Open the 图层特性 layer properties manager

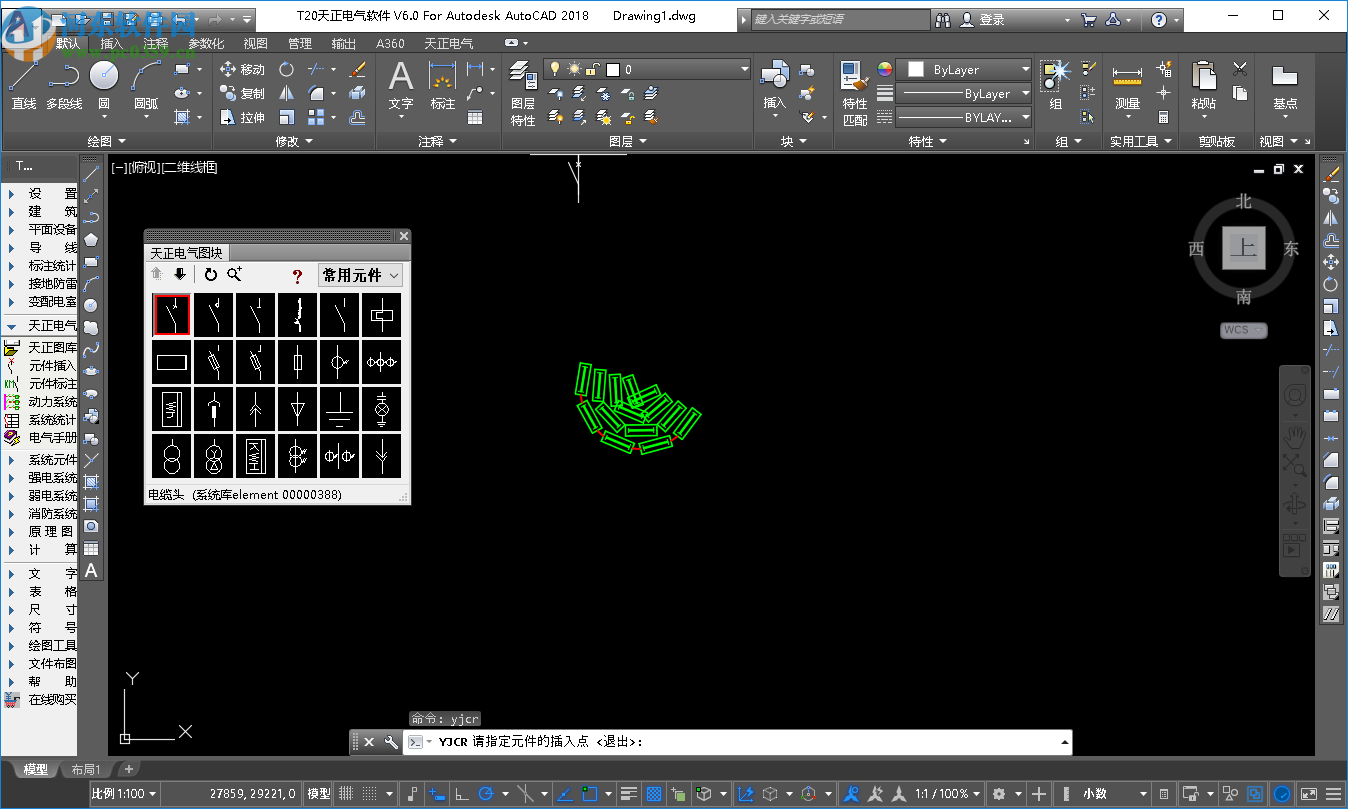(522, 92)
